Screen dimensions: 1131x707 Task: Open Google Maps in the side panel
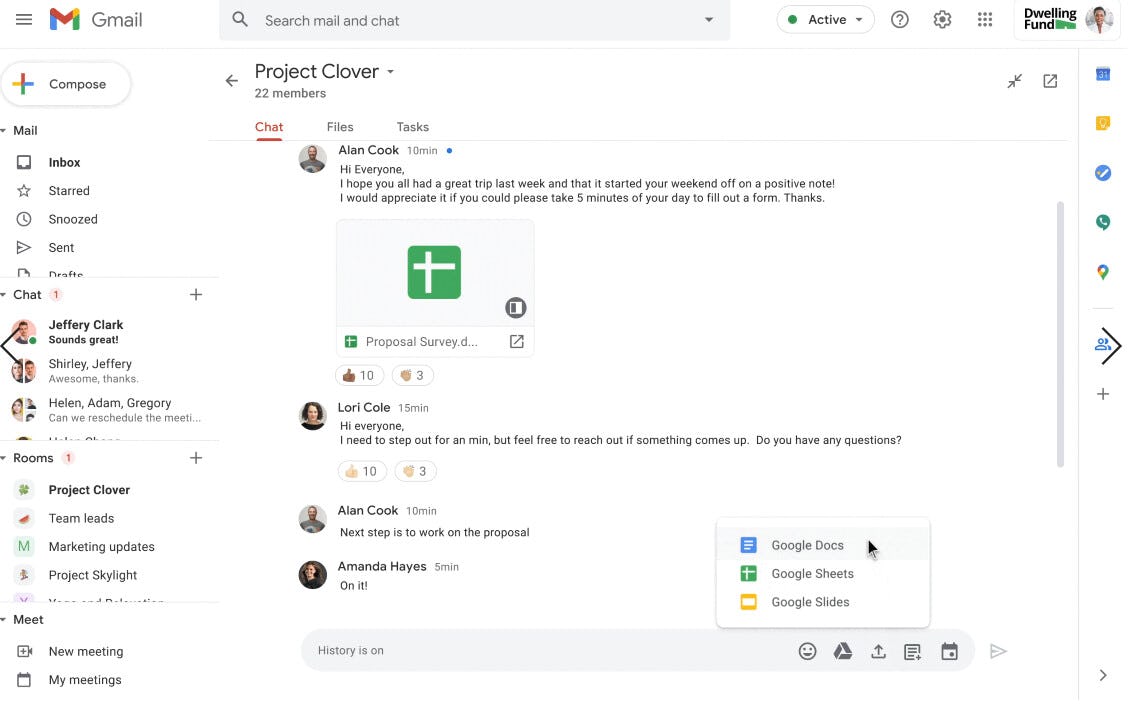pos(1102,271)
